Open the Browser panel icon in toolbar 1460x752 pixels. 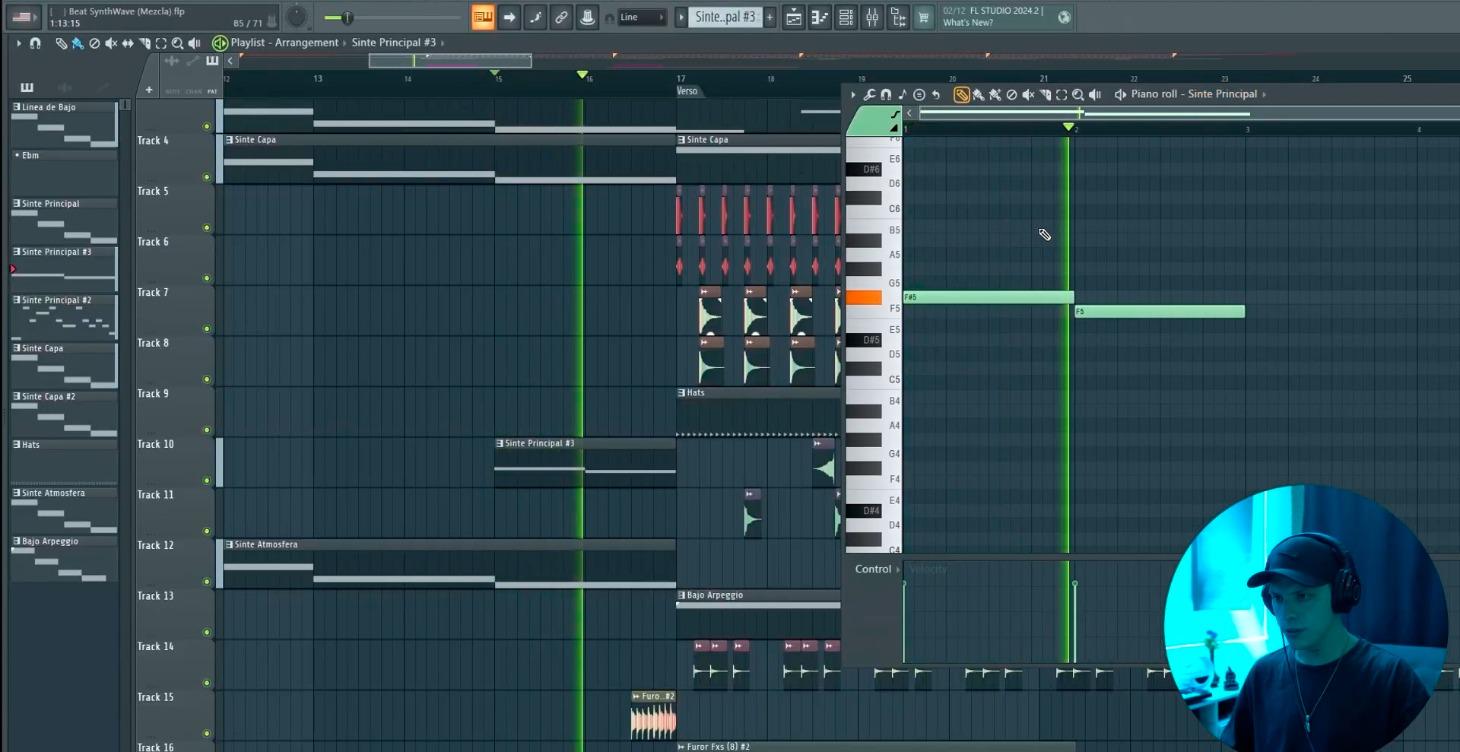pos(898,17)
